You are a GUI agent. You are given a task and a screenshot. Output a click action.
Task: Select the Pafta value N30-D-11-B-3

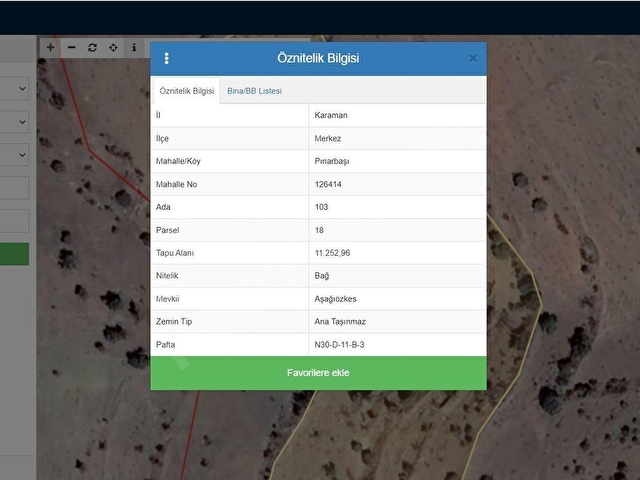(398, 344)
